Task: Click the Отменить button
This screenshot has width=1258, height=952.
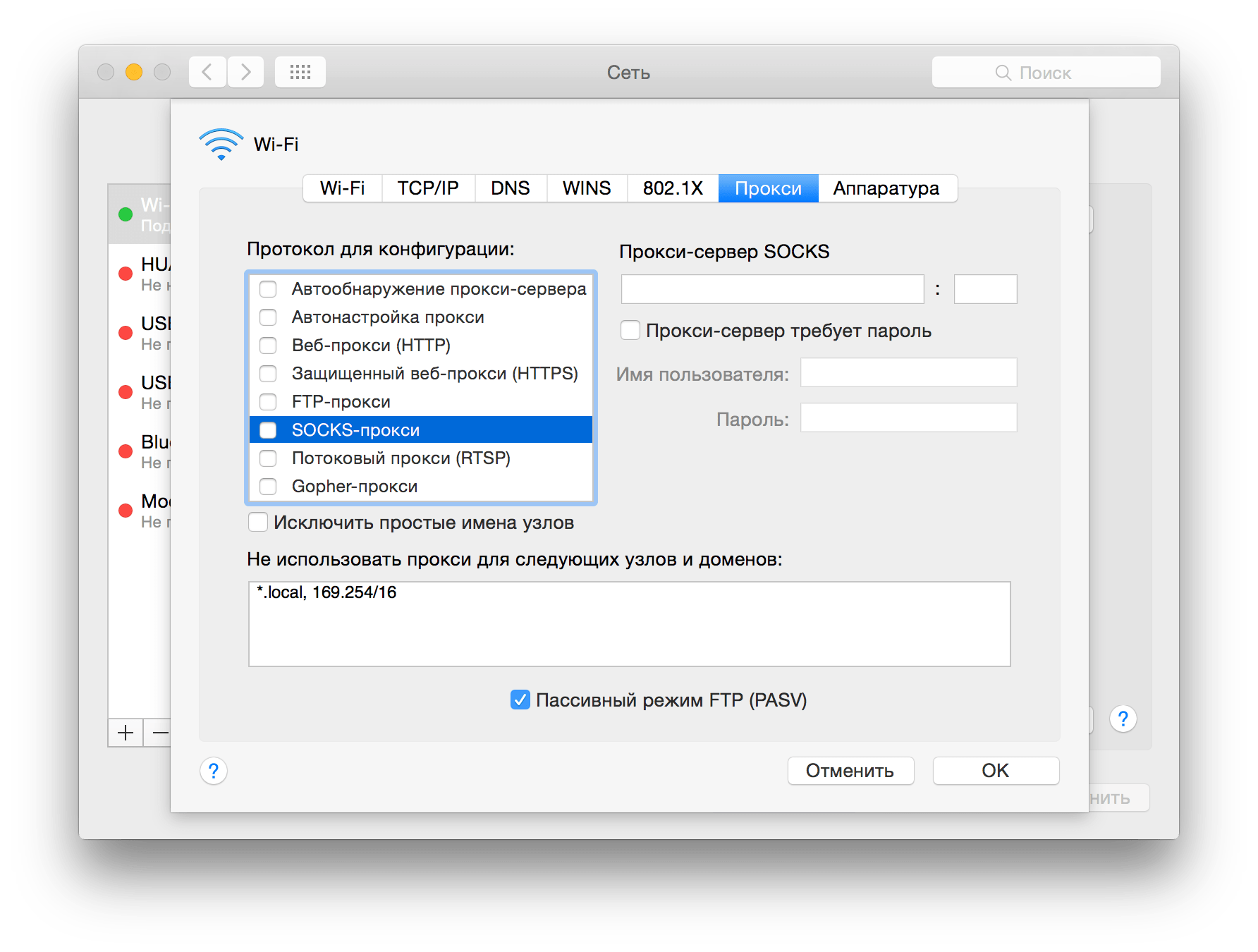Action: [850, 770]
